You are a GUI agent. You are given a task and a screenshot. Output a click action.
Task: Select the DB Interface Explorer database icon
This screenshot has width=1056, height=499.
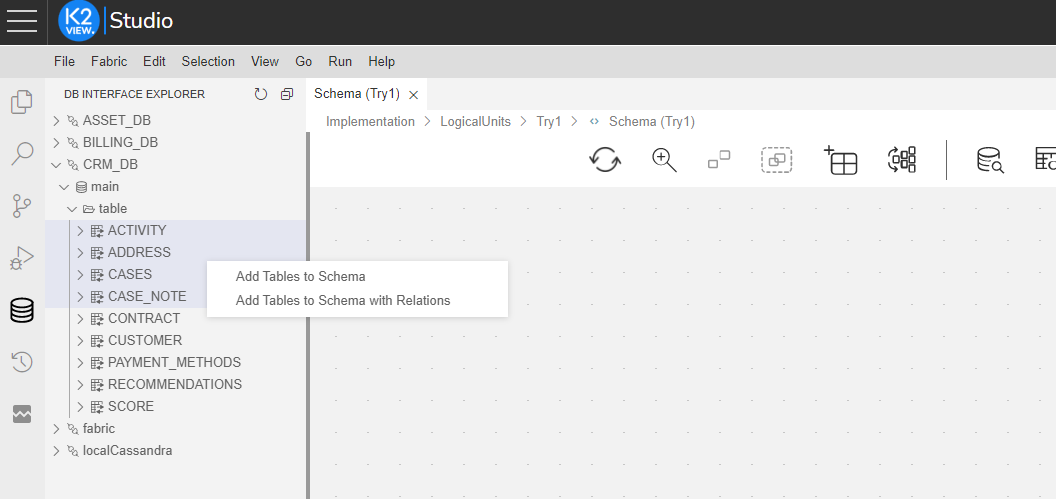pyautogui.click(x=21, y=310)
